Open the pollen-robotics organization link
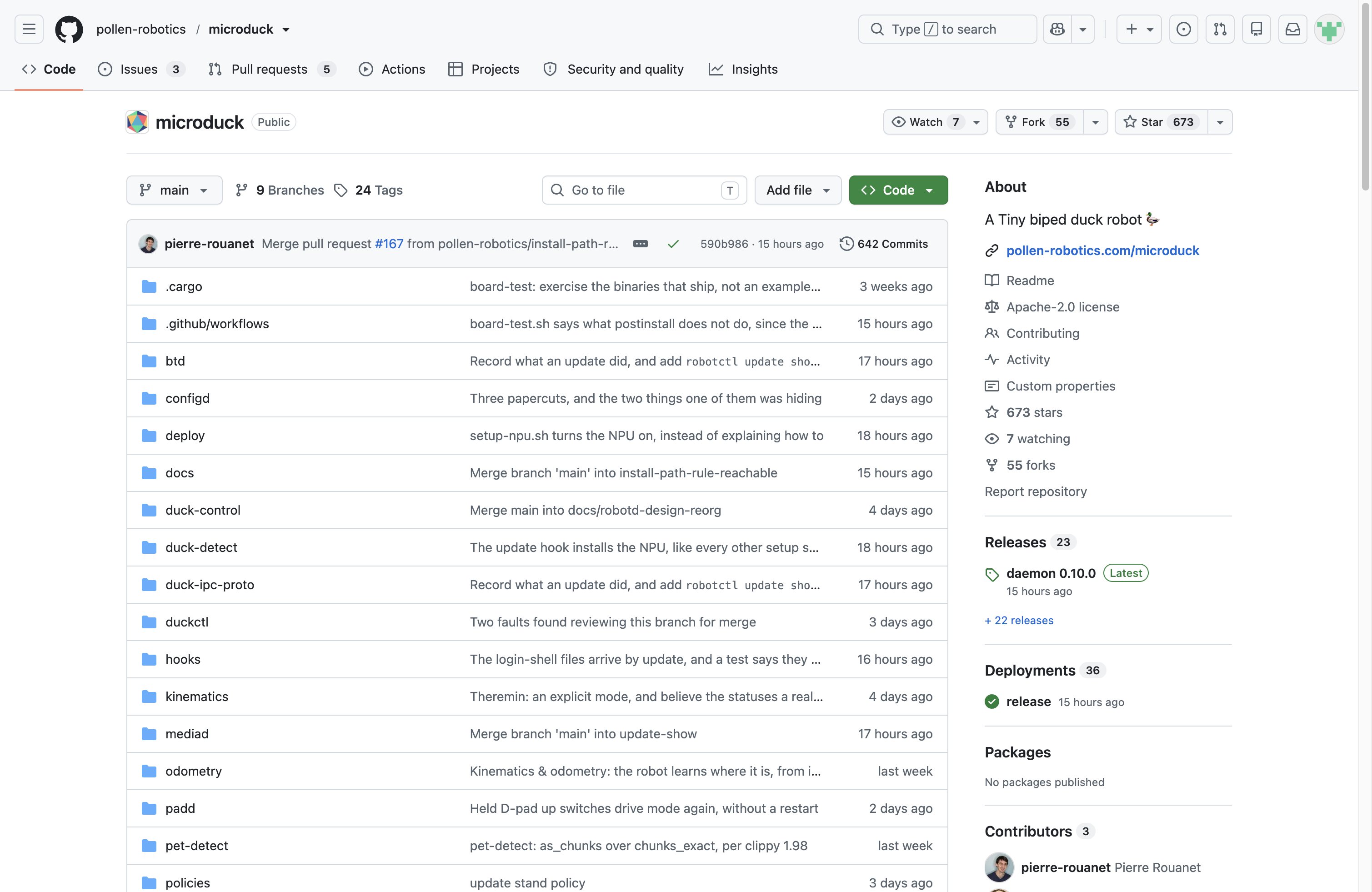This screenshot has height=892, width=1372. pos(140,30)
